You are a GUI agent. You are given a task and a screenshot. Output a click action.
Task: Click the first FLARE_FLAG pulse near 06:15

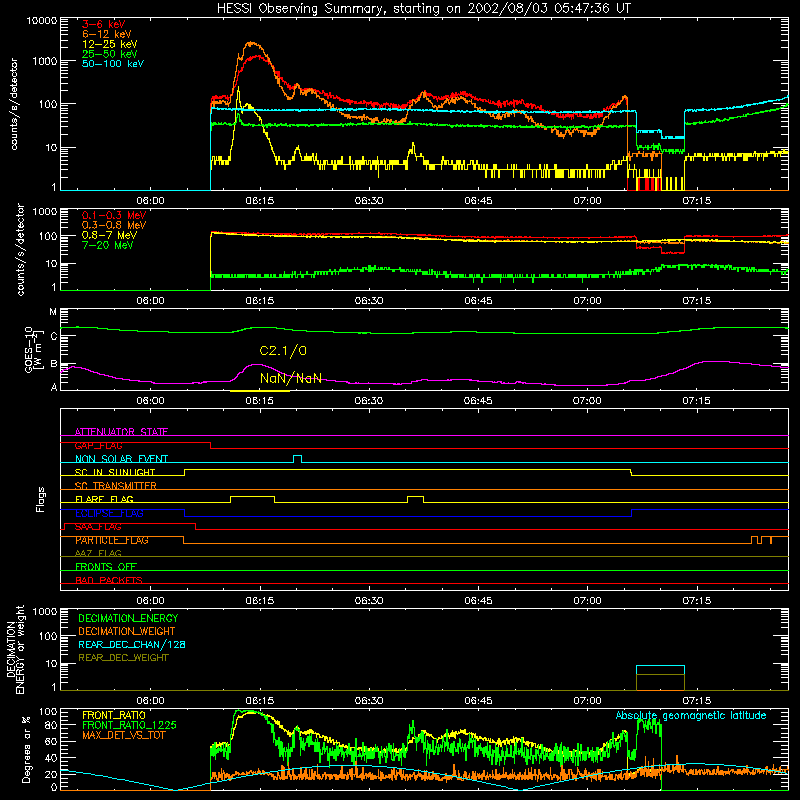point(252,499)
